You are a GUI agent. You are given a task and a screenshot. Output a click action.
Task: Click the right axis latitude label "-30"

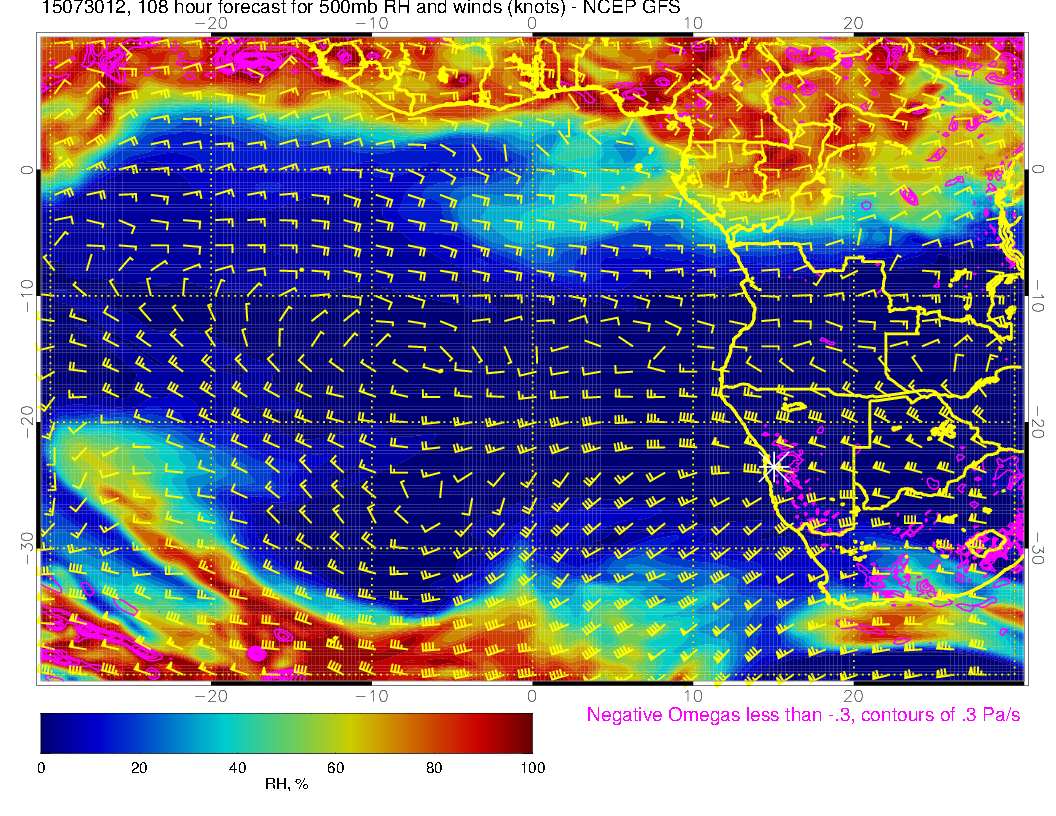(x=1039, y=549)
